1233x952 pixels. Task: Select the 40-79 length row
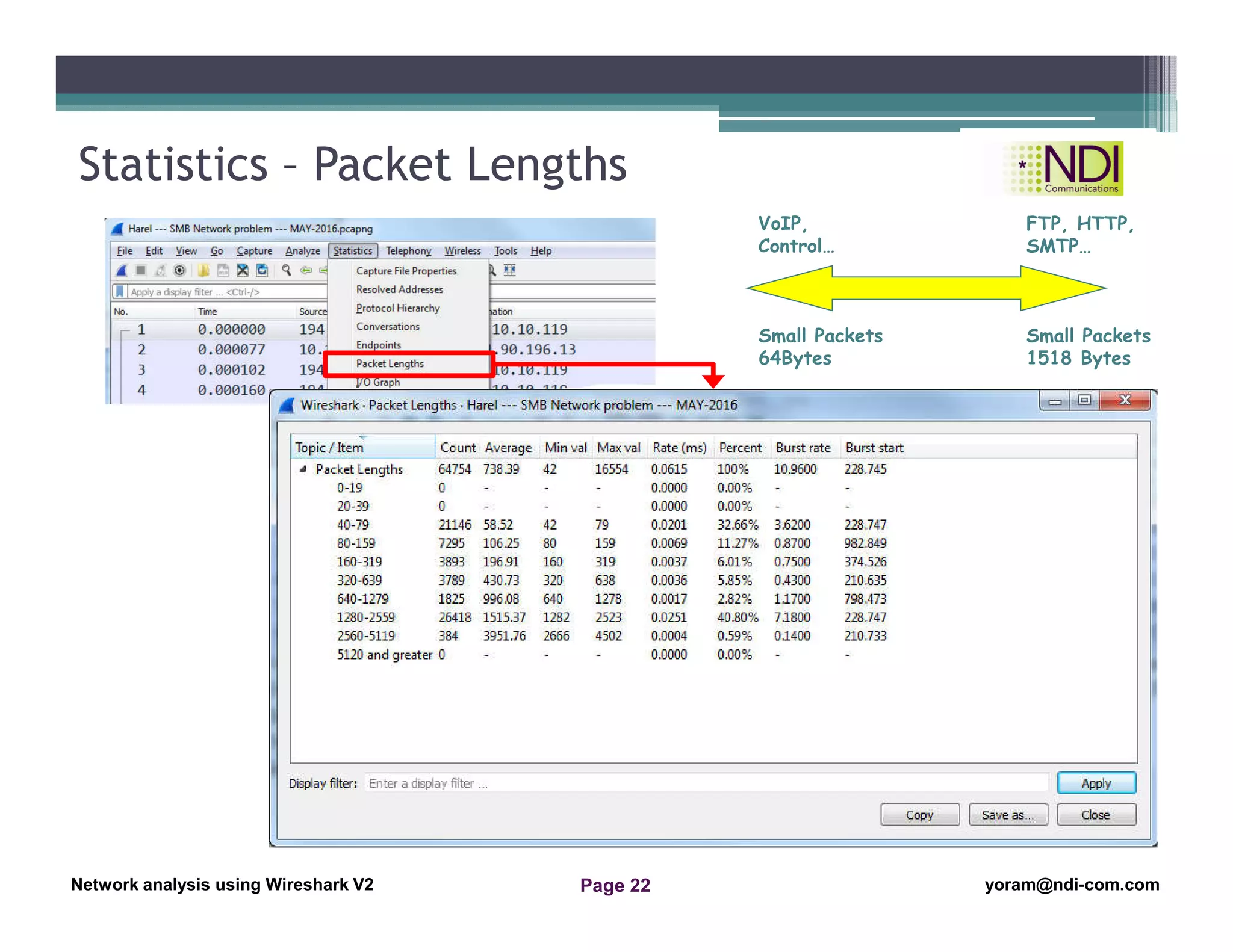(x=713, y=525)
